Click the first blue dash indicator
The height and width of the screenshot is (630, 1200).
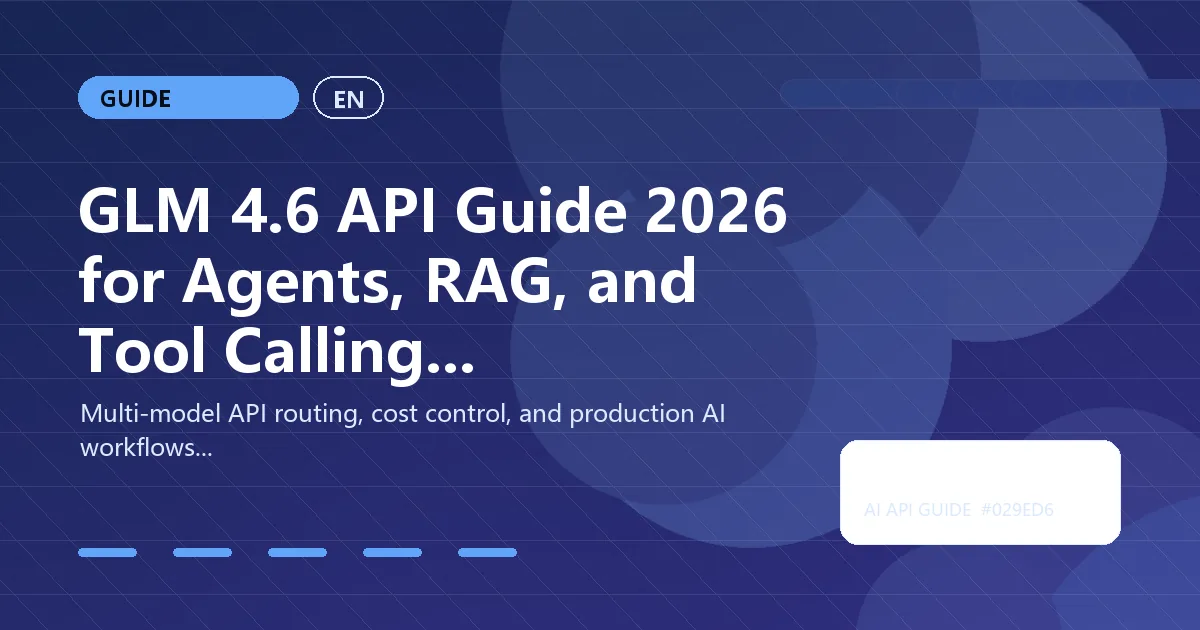pyautogui.click(x=109, y=551)
